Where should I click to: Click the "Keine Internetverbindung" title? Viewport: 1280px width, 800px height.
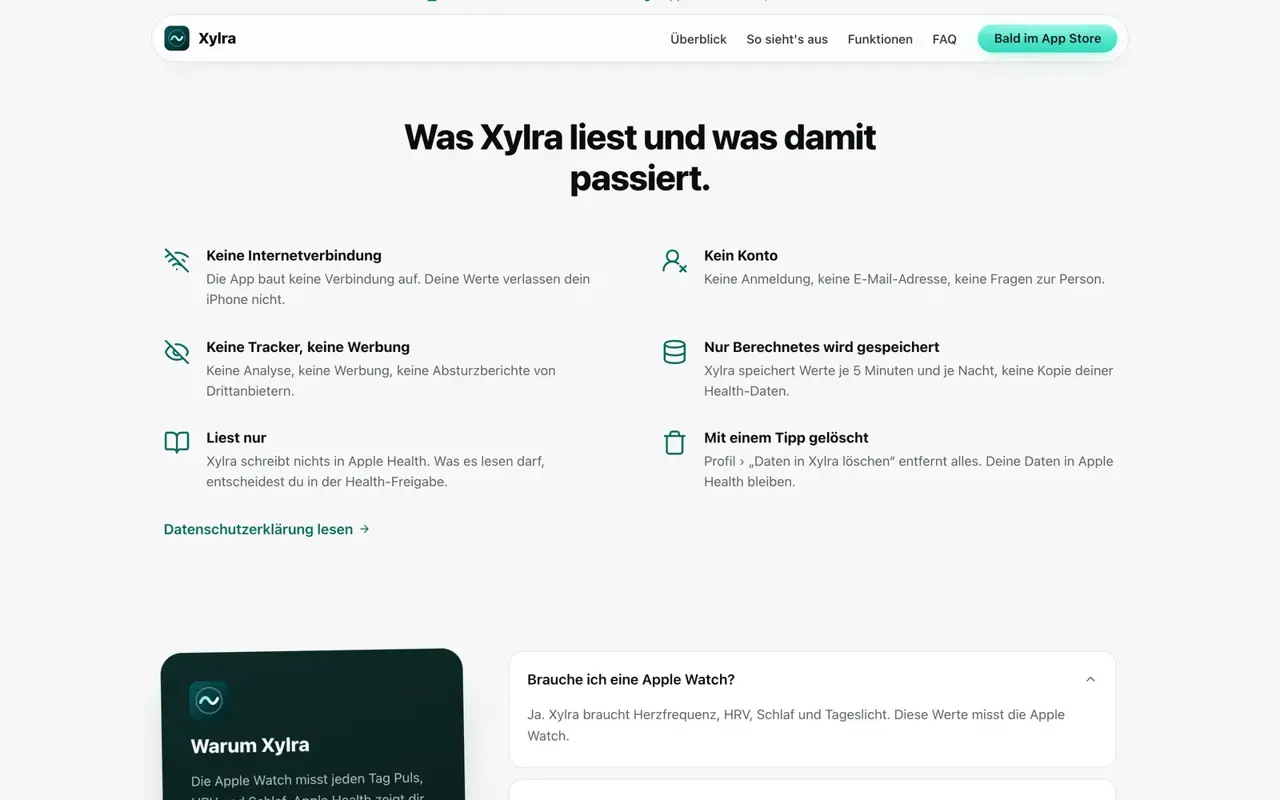294,255
